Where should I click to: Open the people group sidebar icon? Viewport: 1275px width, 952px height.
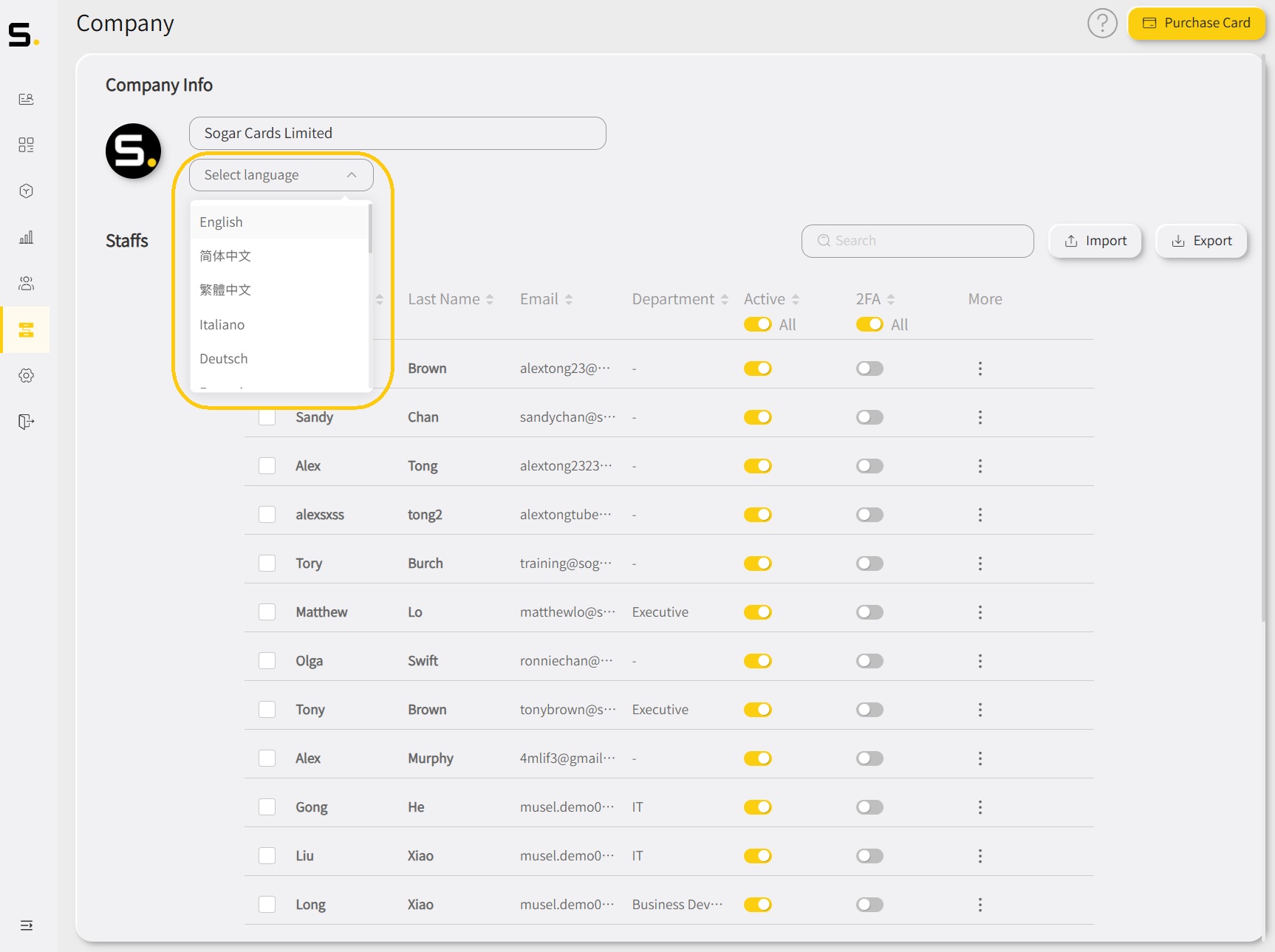(x=26, y=283)
